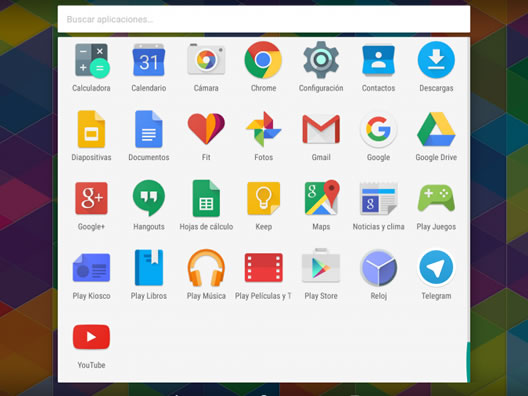528x396 pixels.
Task: Launch the Chrome browser
Action: click(x=263, y=60)
